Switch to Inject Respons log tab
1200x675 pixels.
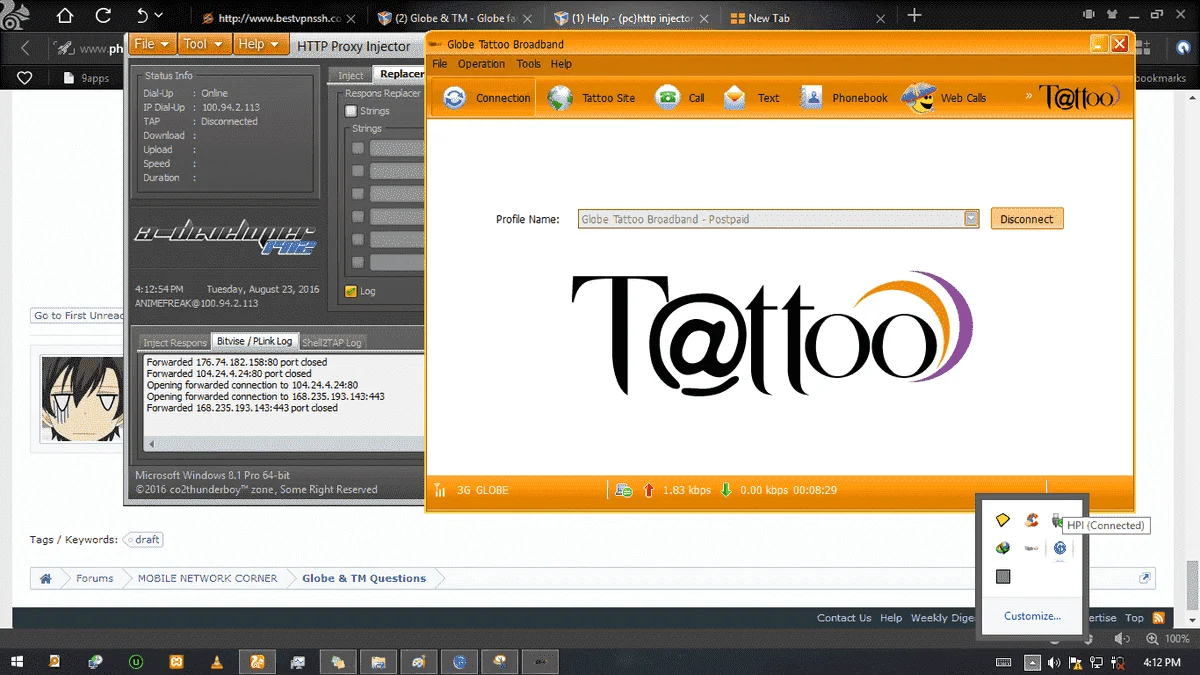[x=175, y=342]
